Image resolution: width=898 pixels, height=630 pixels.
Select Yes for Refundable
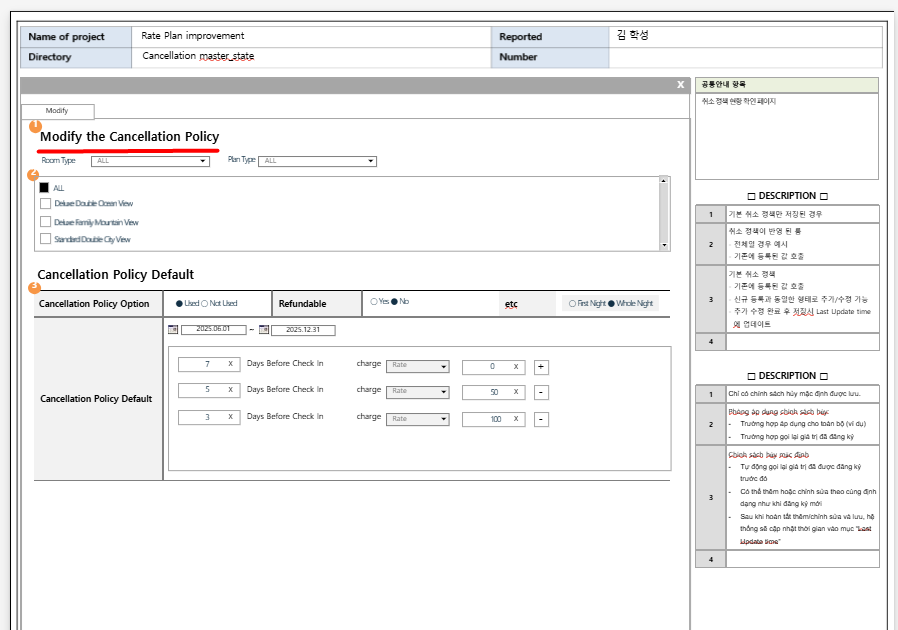374,302
